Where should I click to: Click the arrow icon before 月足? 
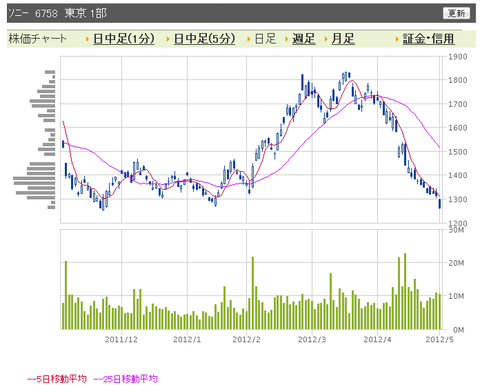tap(326, 39)
